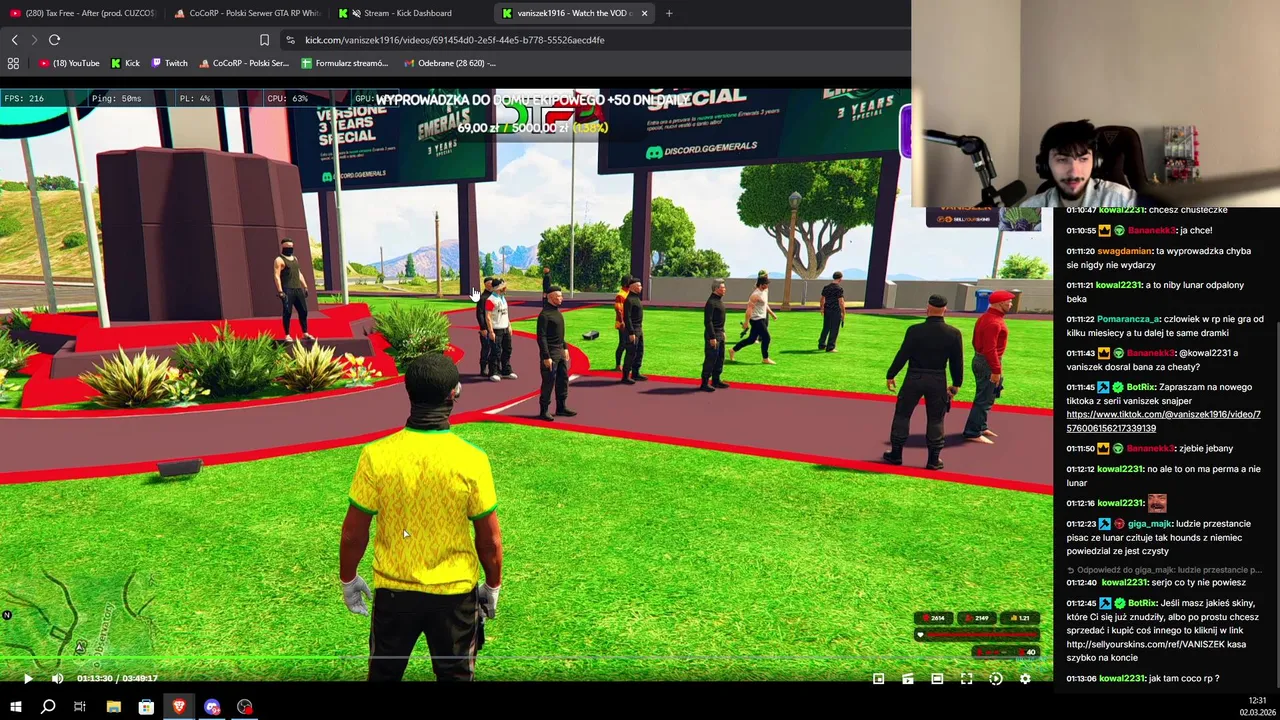This screenshot has height=720, width=1280.
Task: Open Windows Start menu
Action: [x=15, y=707]
